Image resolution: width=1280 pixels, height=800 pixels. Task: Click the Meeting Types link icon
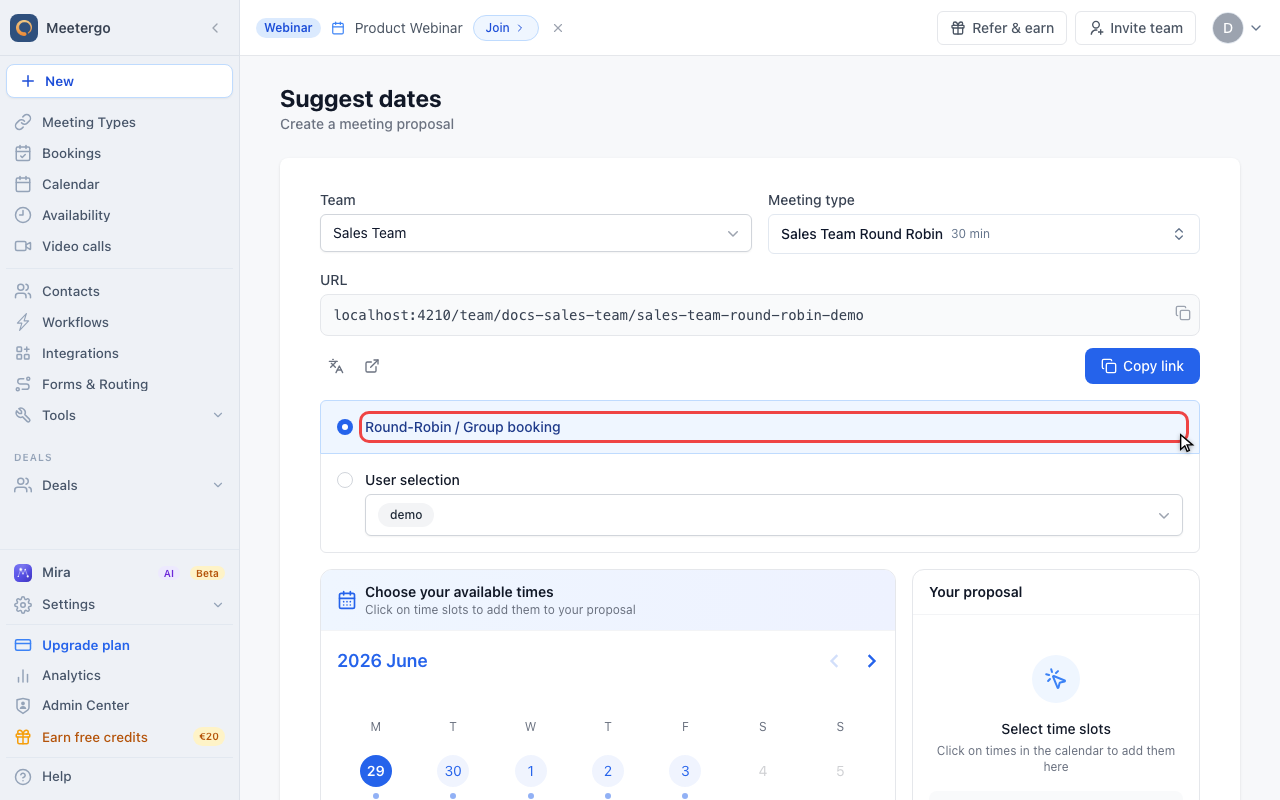23,122
